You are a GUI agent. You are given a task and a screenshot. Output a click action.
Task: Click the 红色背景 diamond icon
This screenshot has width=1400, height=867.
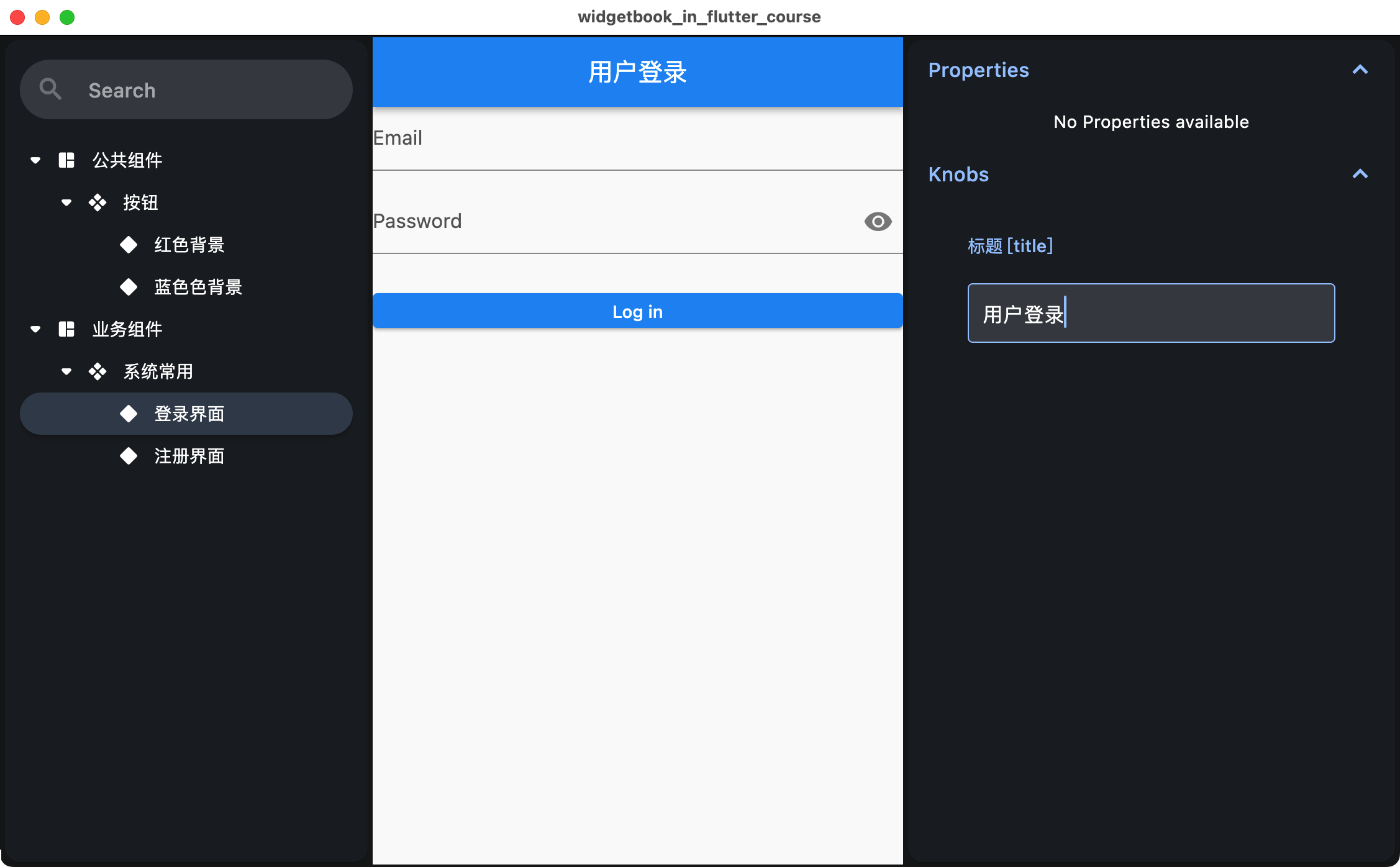[129, 245]
